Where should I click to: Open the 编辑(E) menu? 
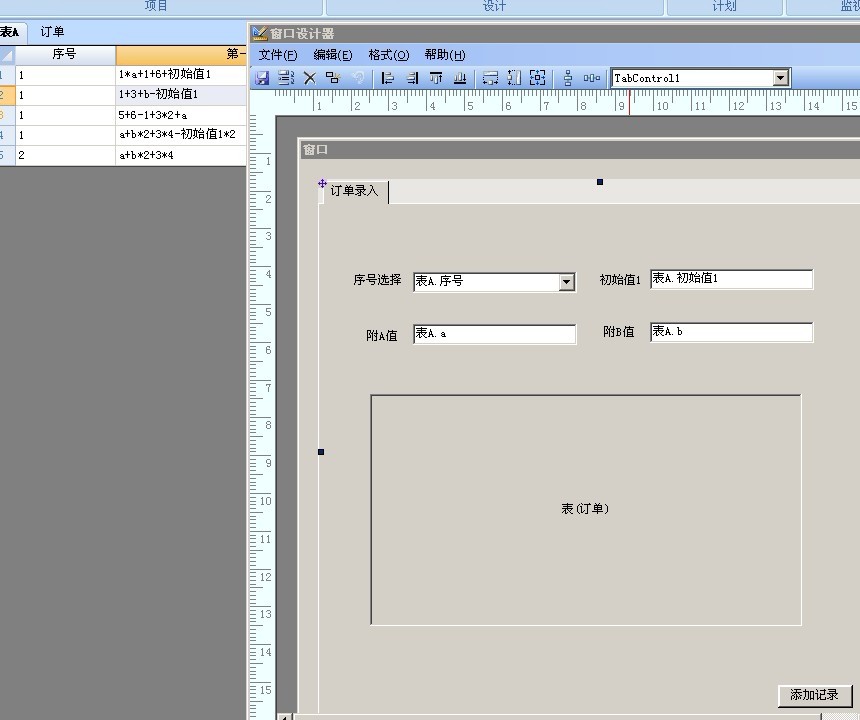pos(333,55)
